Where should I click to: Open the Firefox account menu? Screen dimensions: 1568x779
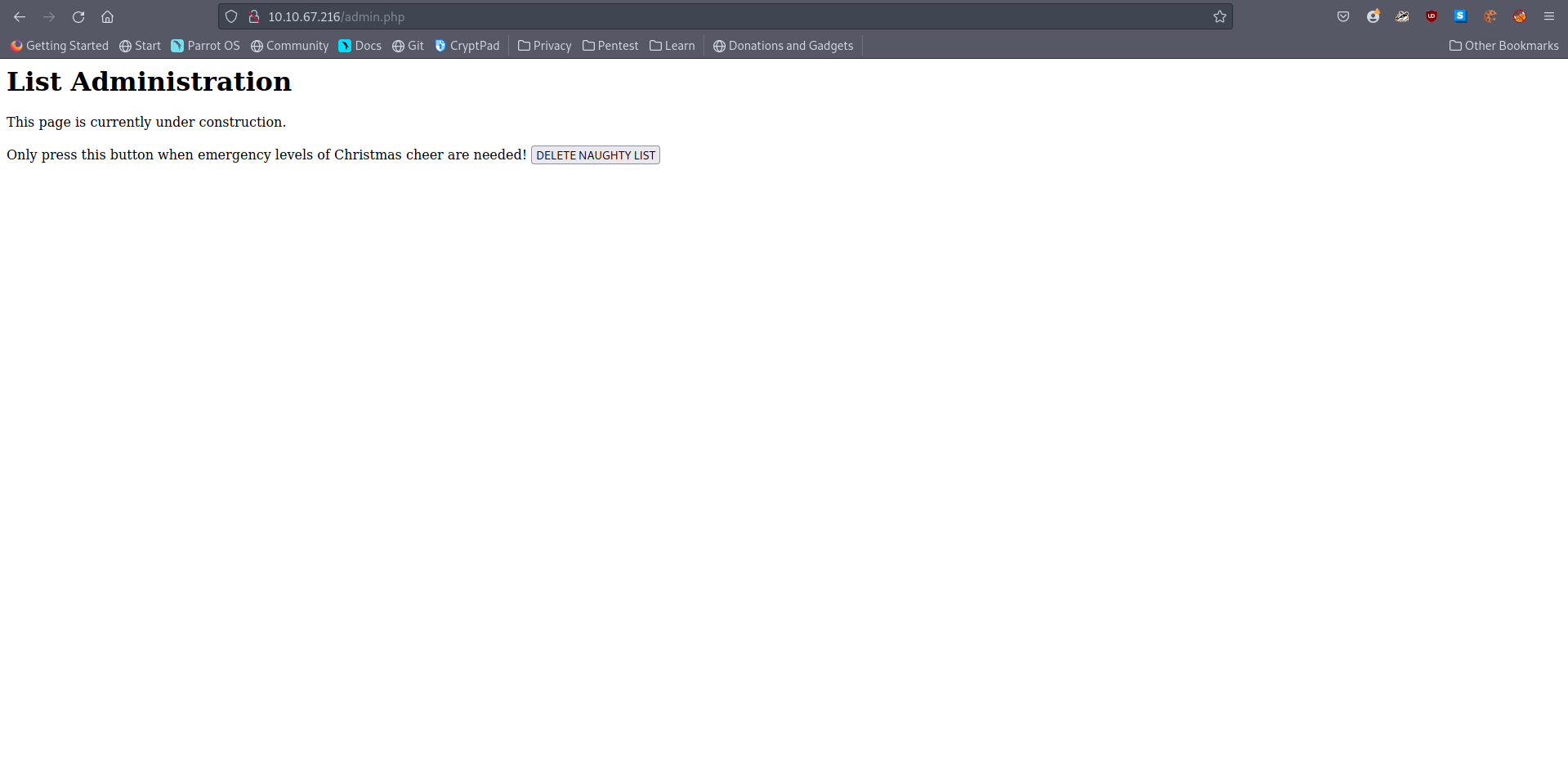click(x=1373, y=16)
